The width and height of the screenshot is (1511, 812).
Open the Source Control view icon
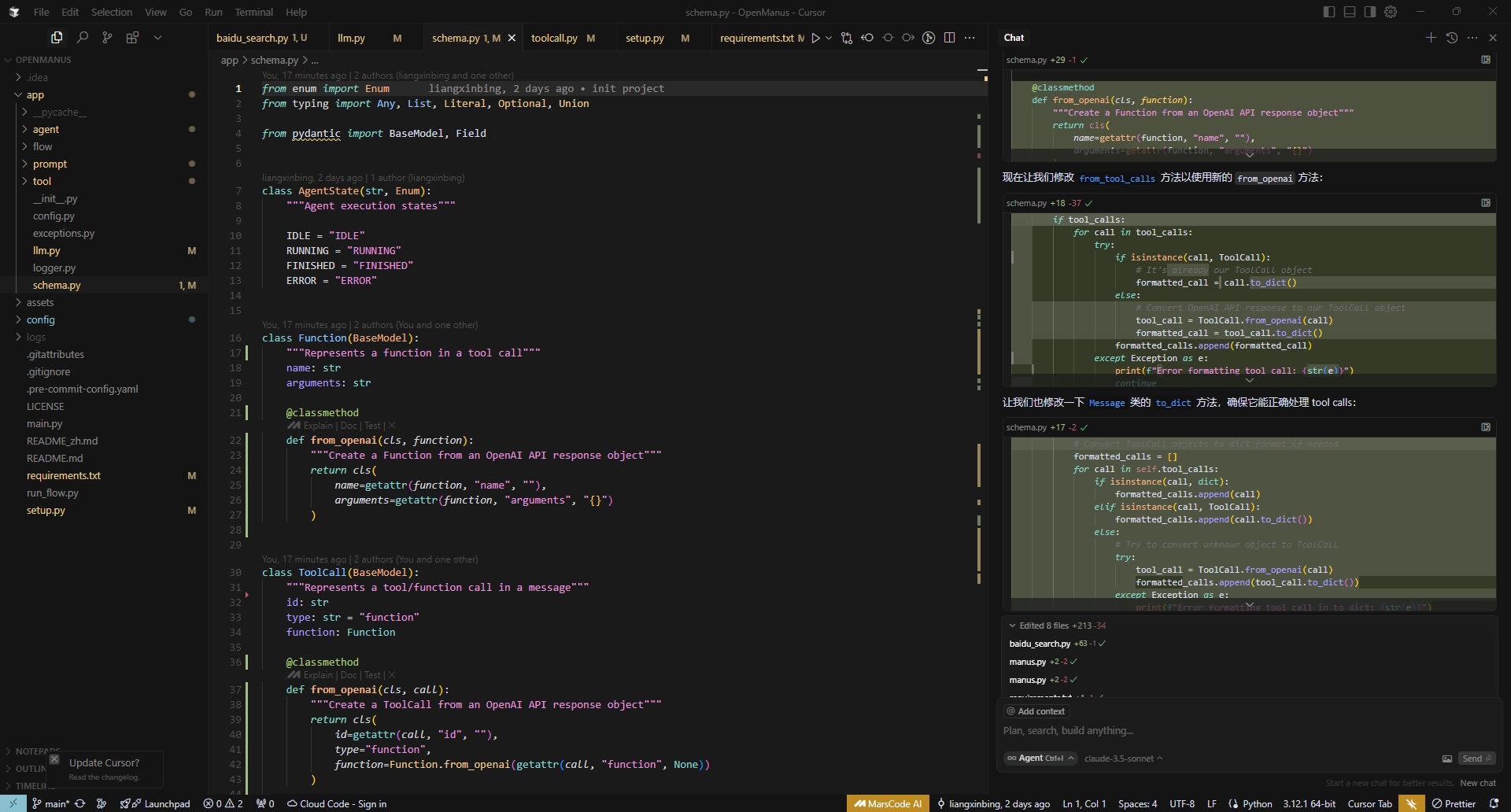point(107,37)
